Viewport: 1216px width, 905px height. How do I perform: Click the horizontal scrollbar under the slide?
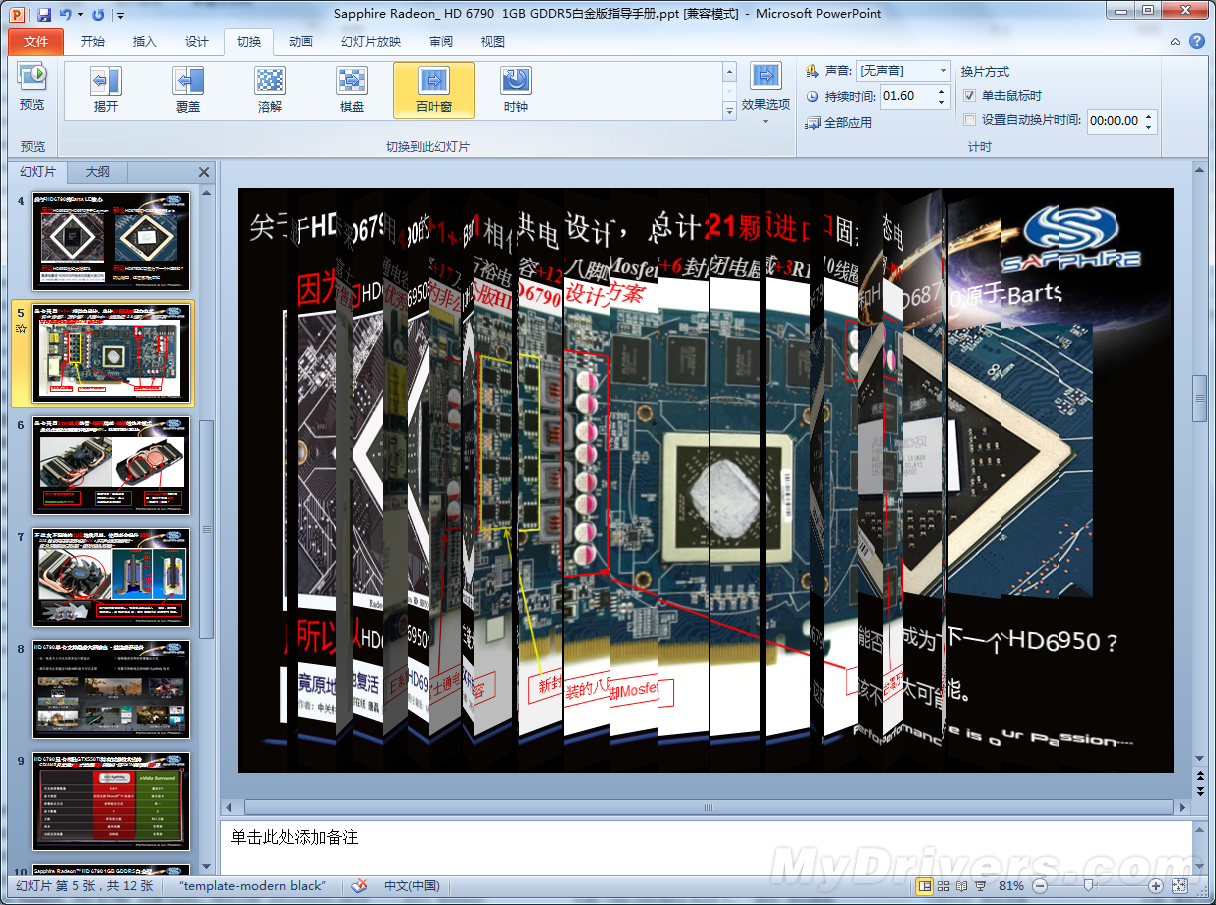point(710,807)
